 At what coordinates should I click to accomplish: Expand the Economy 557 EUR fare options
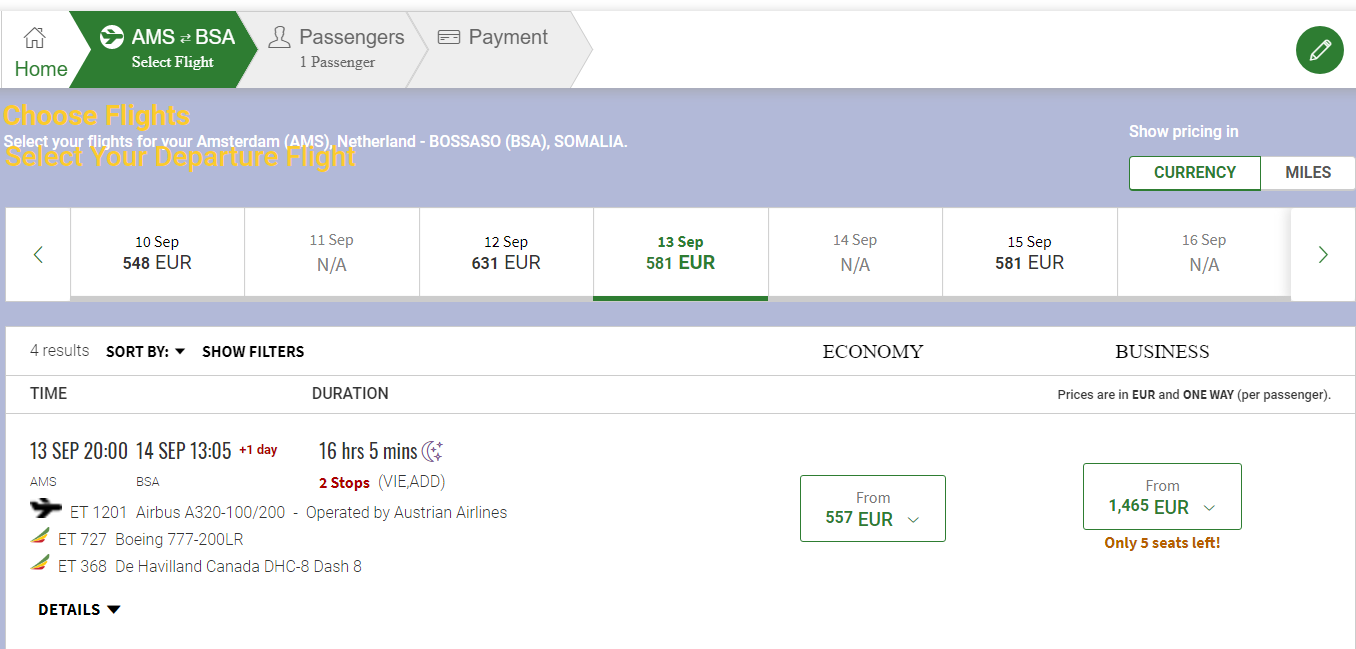pos(873,508)
